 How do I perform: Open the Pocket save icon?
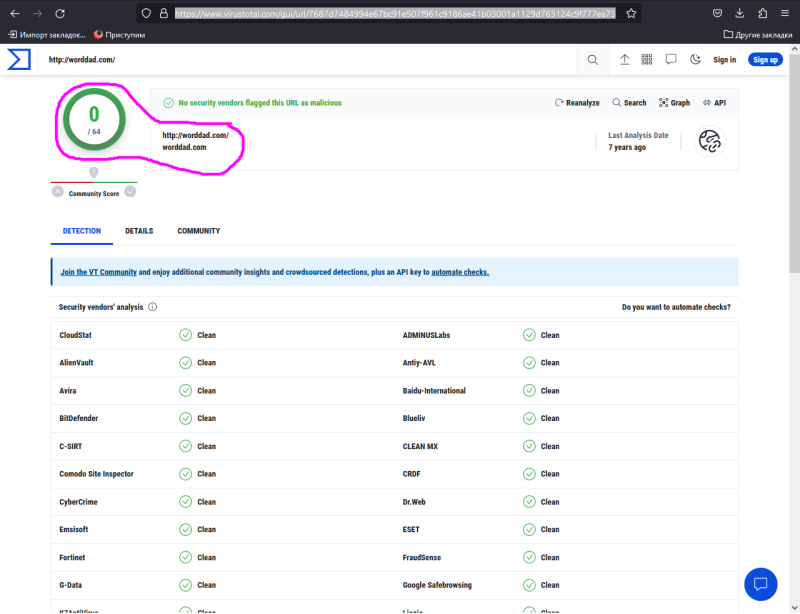pos(717,13)
